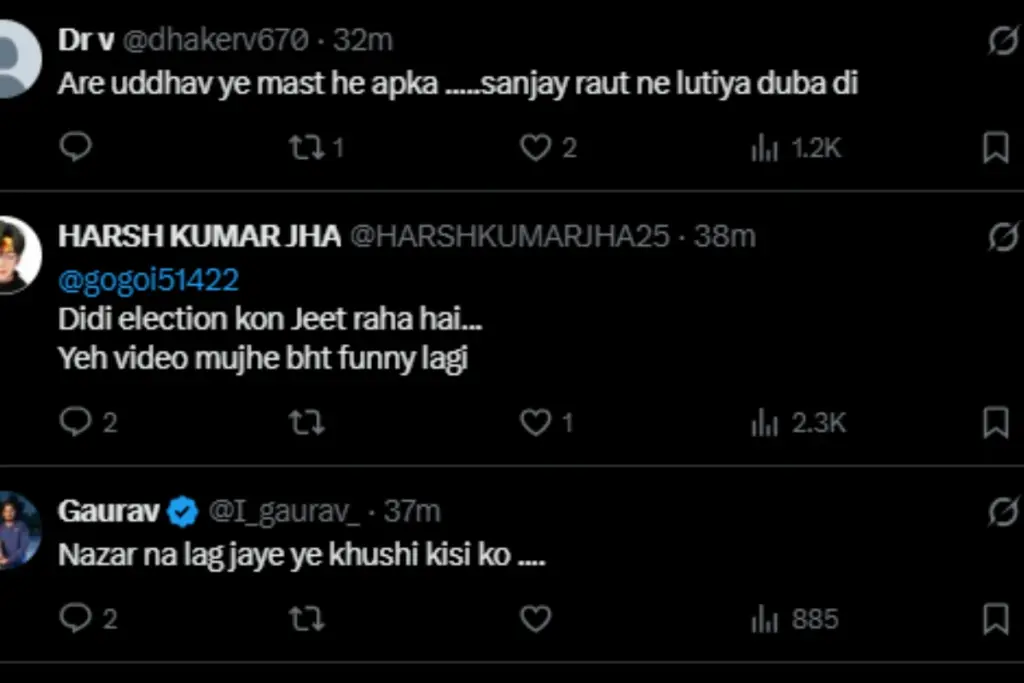The image size is (1024, 683).
Task: Open the @gogoi51422 mention link
Action: coord(148,279)
